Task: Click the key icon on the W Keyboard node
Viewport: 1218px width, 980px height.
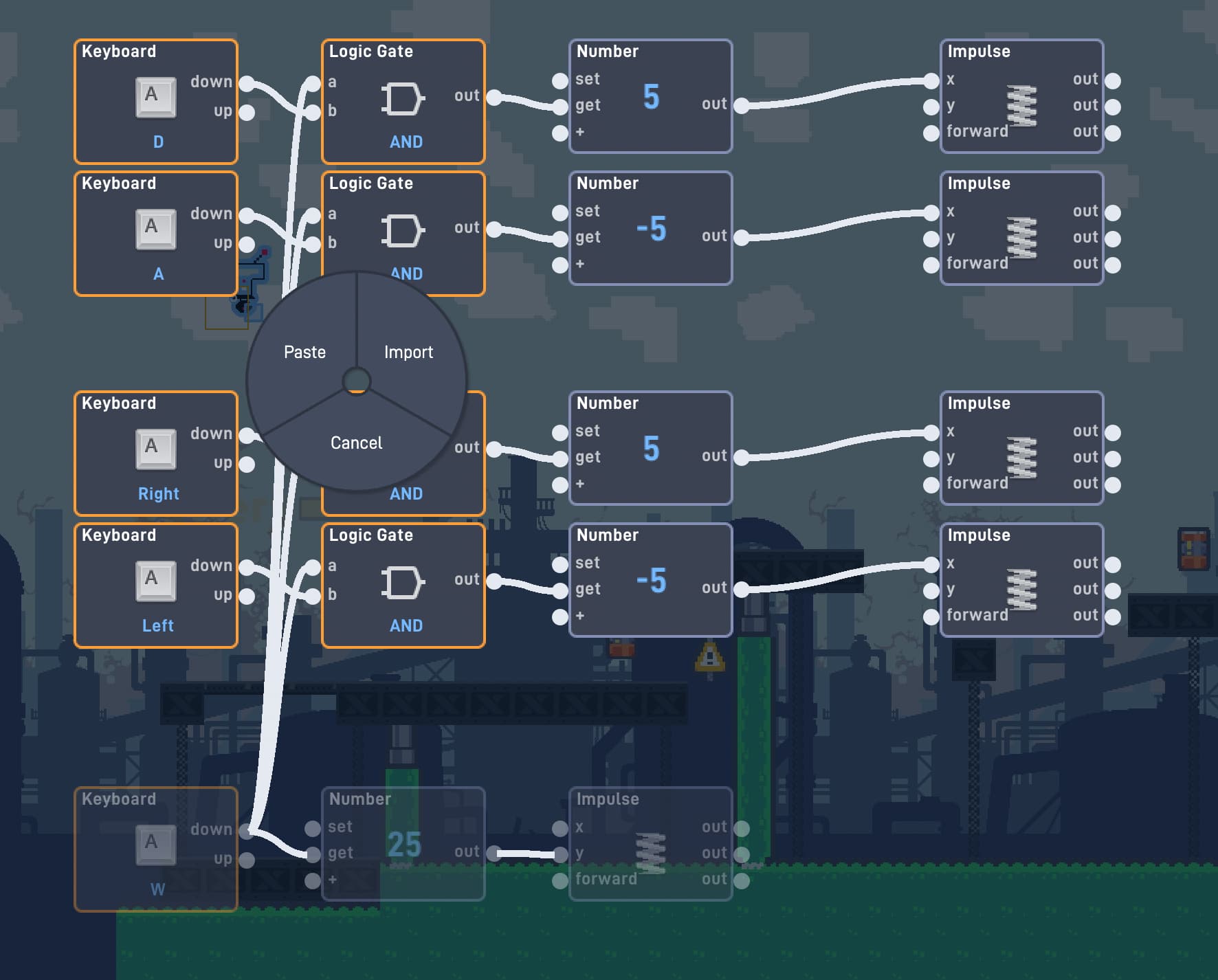Action: pos(155,845)
